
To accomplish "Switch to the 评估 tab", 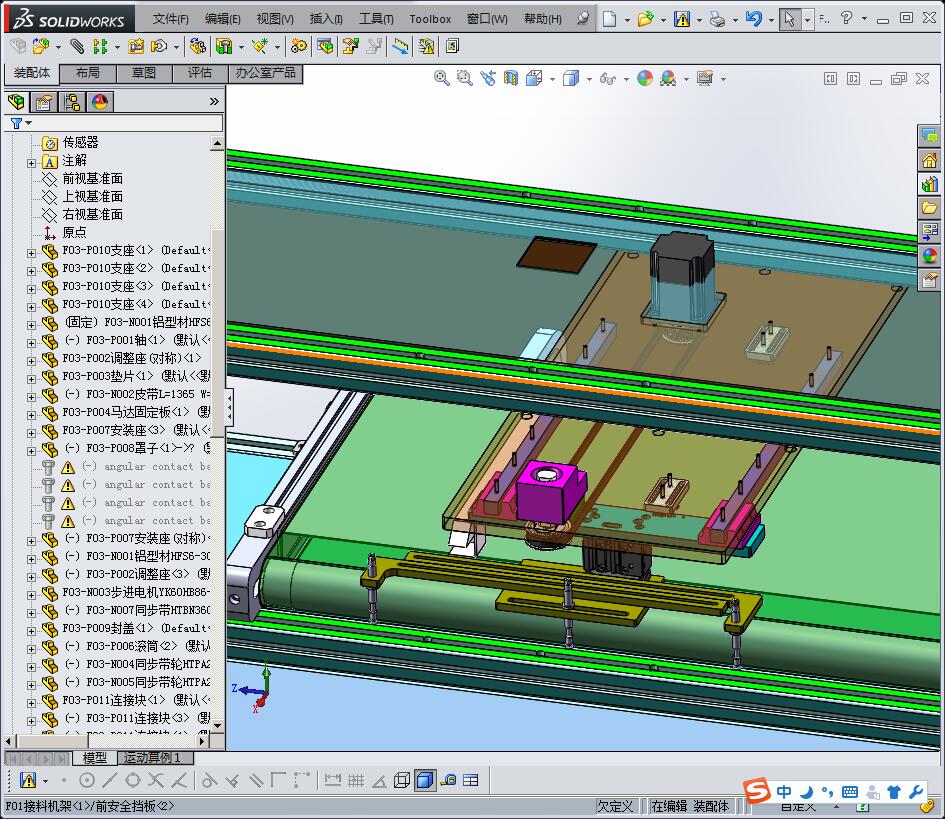I will (200, 73).
